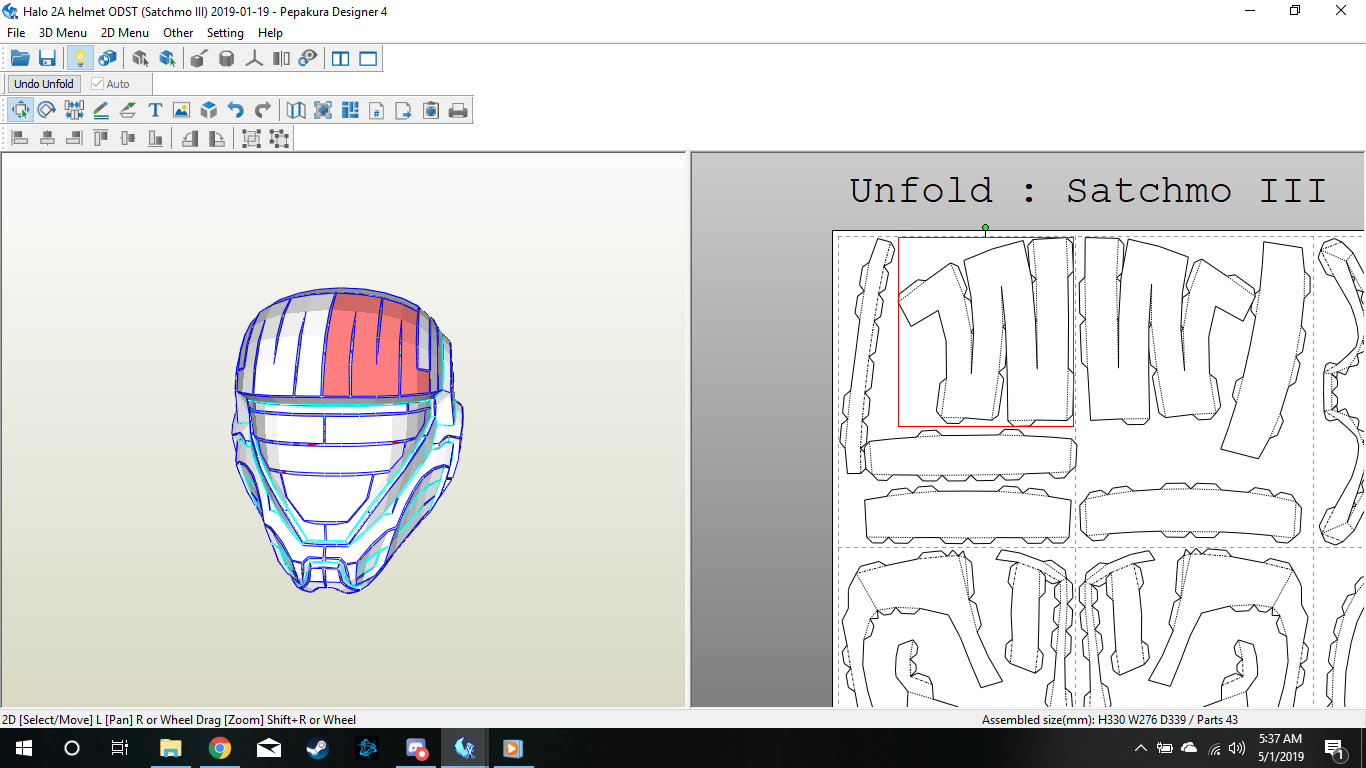Open a file with the folder icon

20,59
